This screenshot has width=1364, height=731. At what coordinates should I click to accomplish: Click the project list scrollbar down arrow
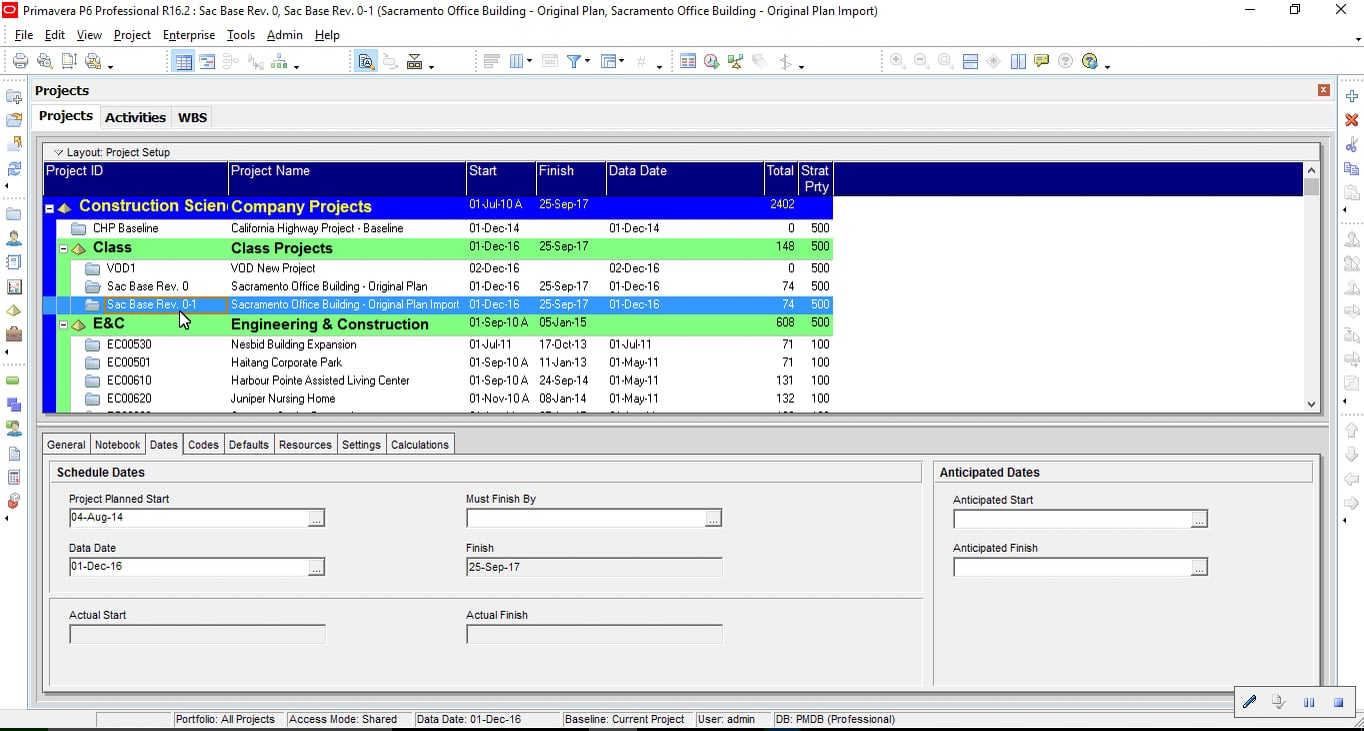click(1311, 404)
